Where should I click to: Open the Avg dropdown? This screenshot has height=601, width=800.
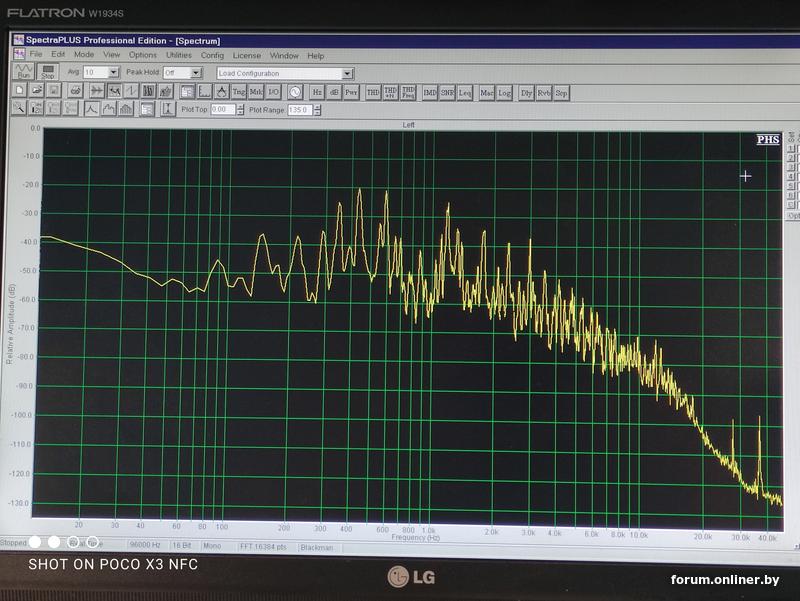(x=114, y=73)
